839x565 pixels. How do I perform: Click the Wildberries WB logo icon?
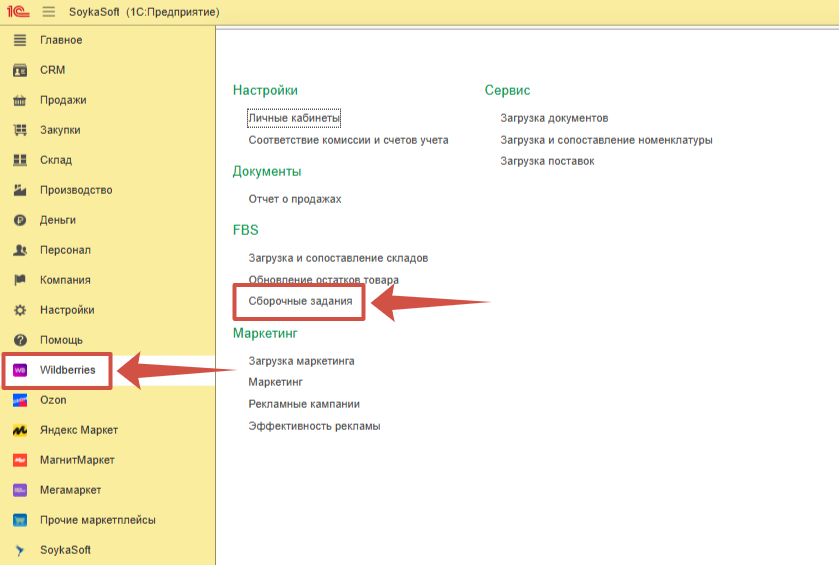(x=20, y=370)
